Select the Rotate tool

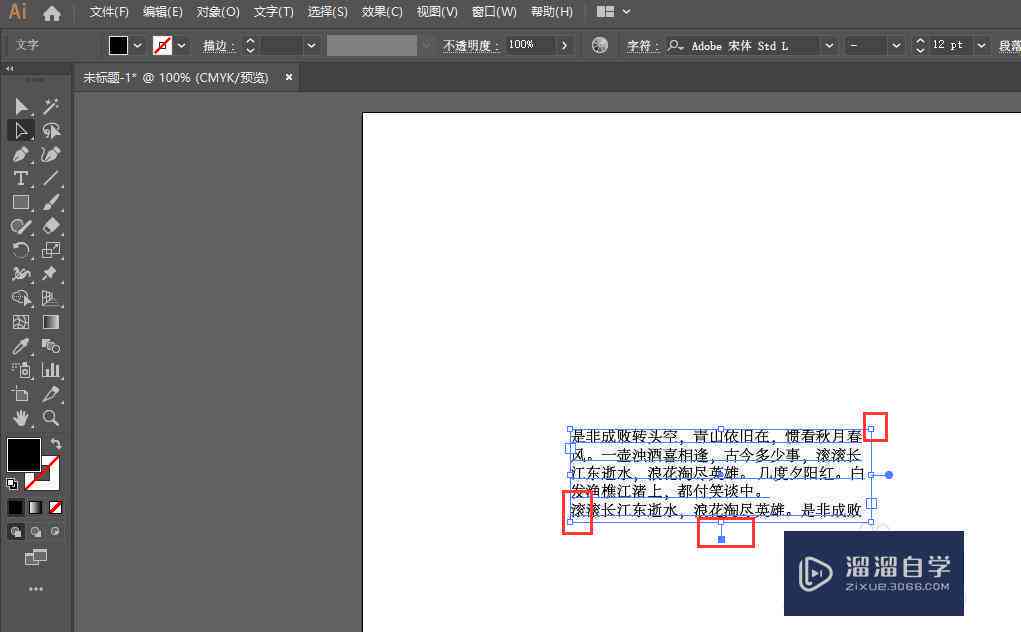click(x=21, y=250)
